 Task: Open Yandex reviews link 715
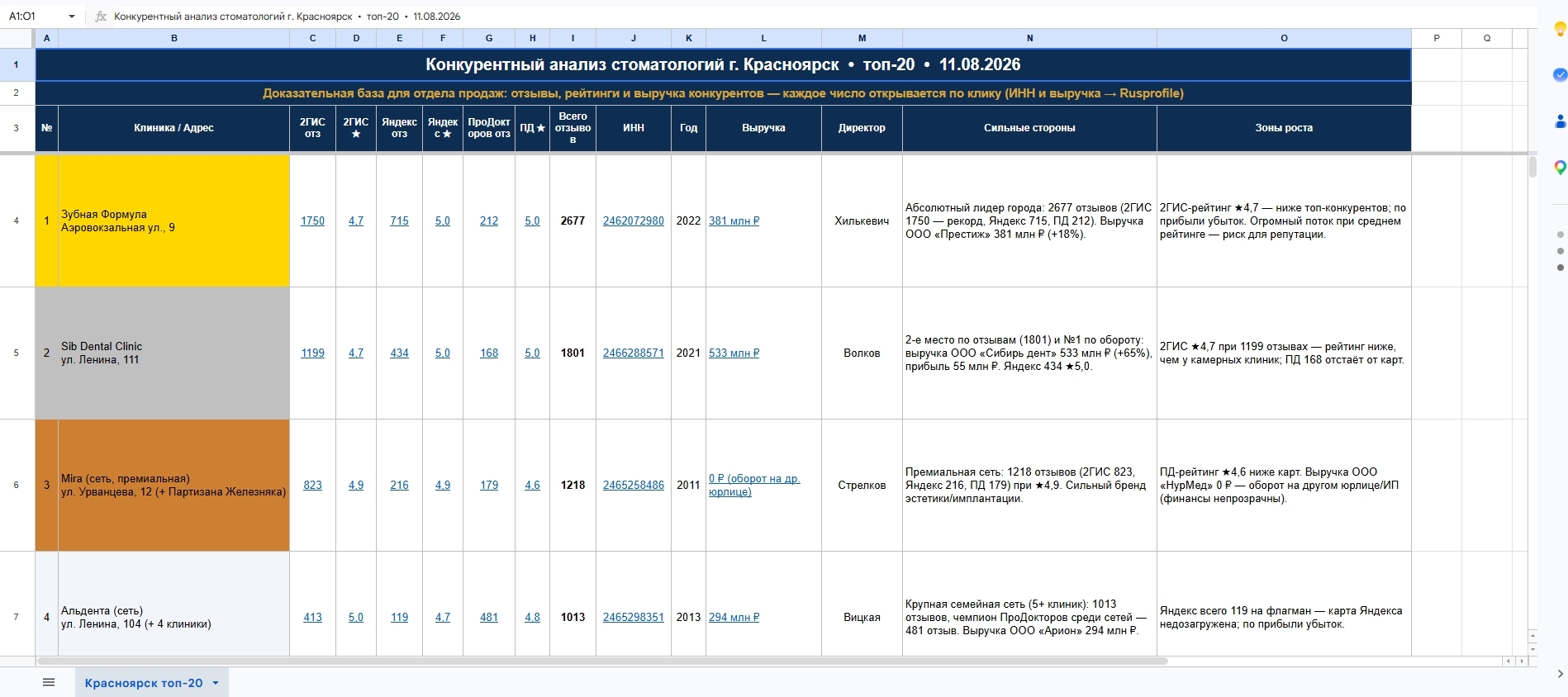pyautogui.click(x=399, y=220)
